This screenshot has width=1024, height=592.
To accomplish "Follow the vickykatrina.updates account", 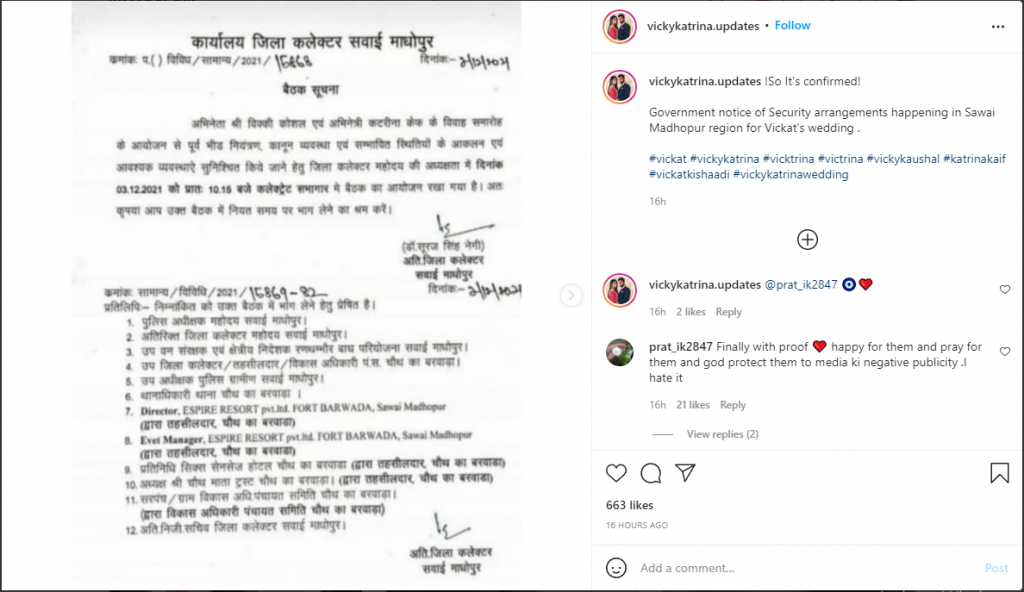I will point(792,25).
